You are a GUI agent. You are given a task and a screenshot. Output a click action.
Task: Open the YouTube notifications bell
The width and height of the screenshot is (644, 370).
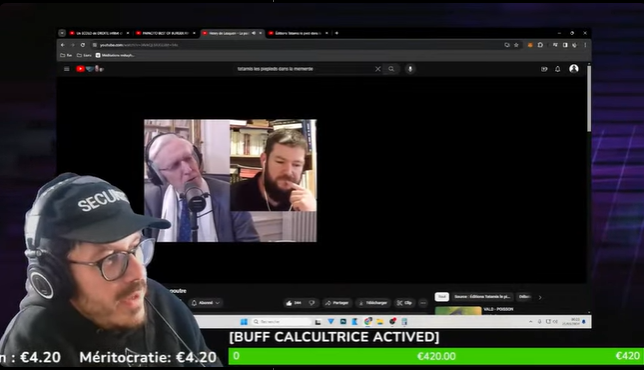click(x=557, y=69)
